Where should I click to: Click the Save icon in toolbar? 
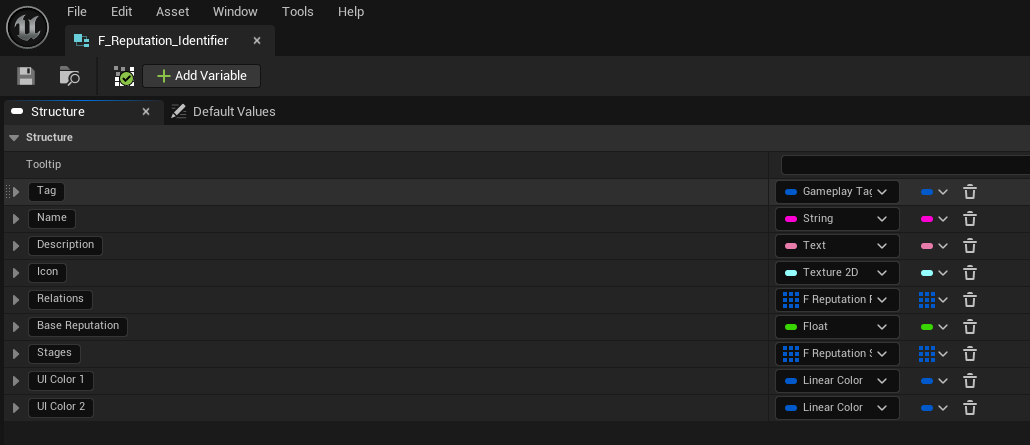point(26,76)
